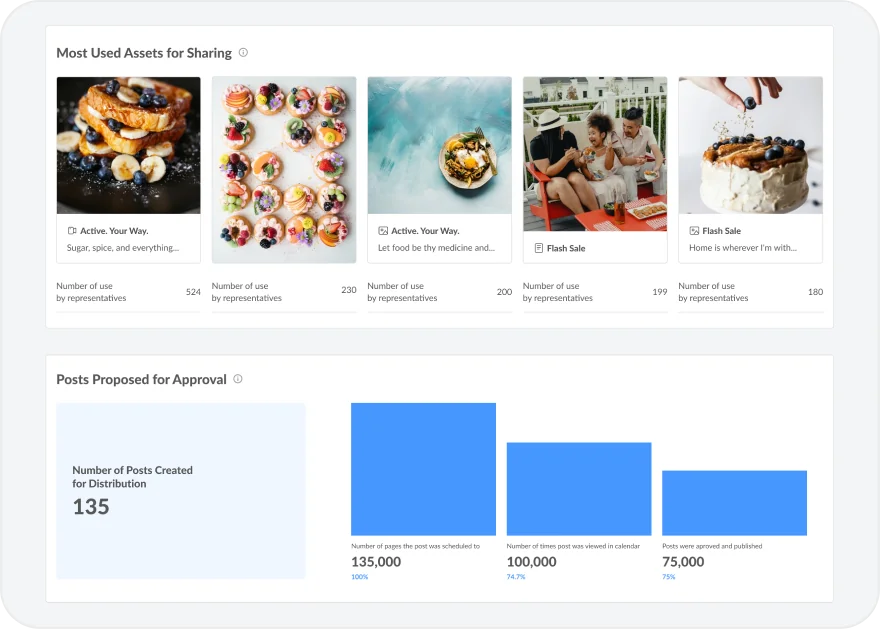Open the French toast with blueberries thumbnail
Viewport: 880px width, 629px height.
pos(128,145)
